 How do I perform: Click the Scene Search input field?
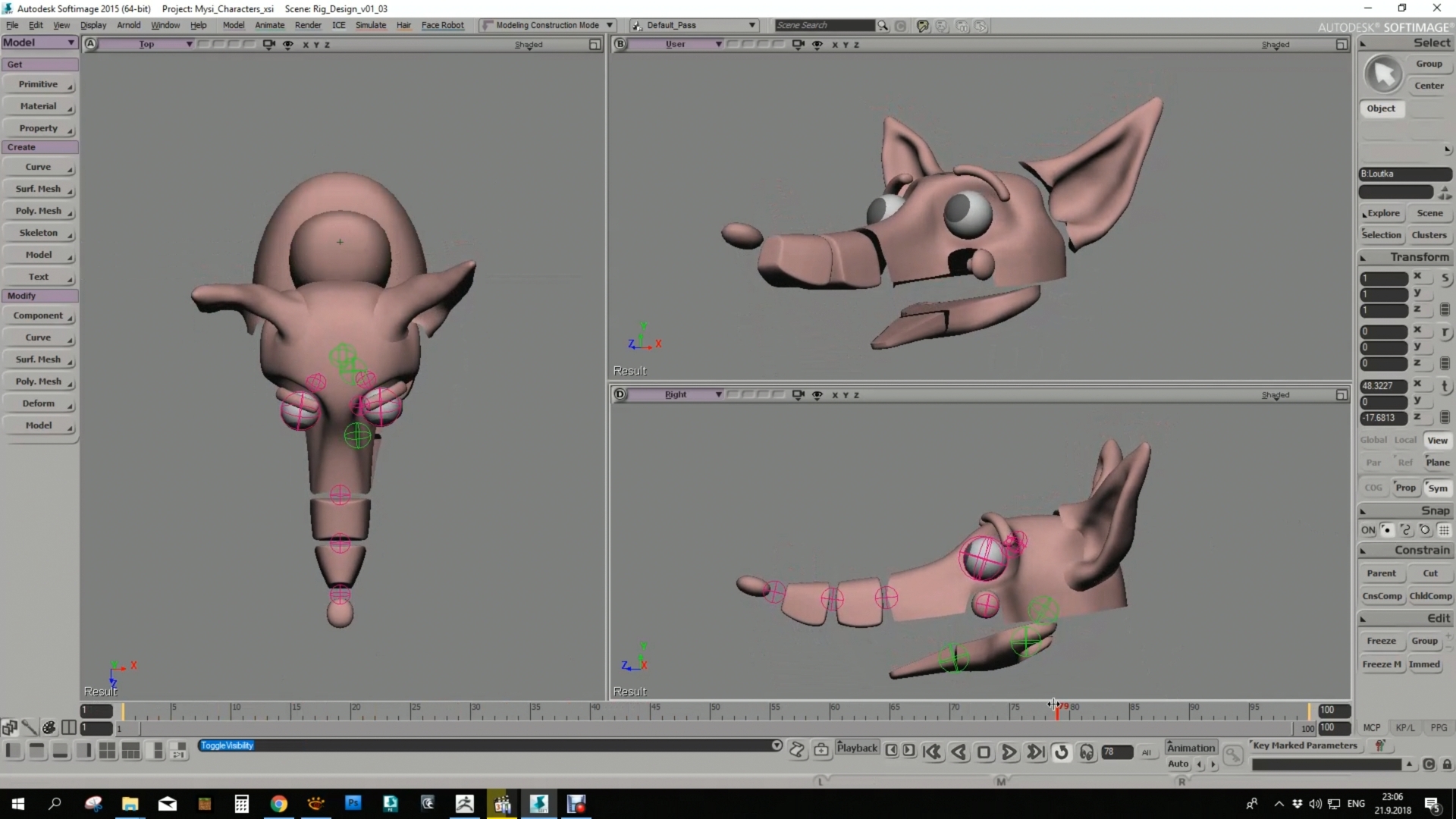pyautogui.click(x=824, y=26)
